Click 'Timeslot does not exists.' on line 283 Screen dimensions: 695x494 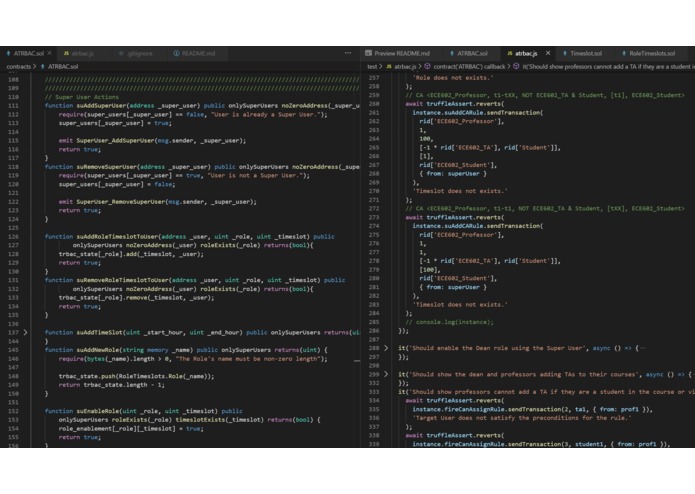(460, 304)
